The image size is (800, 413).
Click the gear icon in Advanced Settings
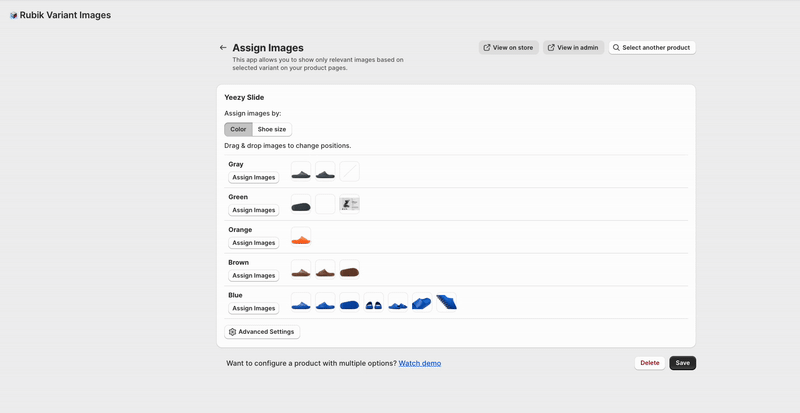[233, 332]
